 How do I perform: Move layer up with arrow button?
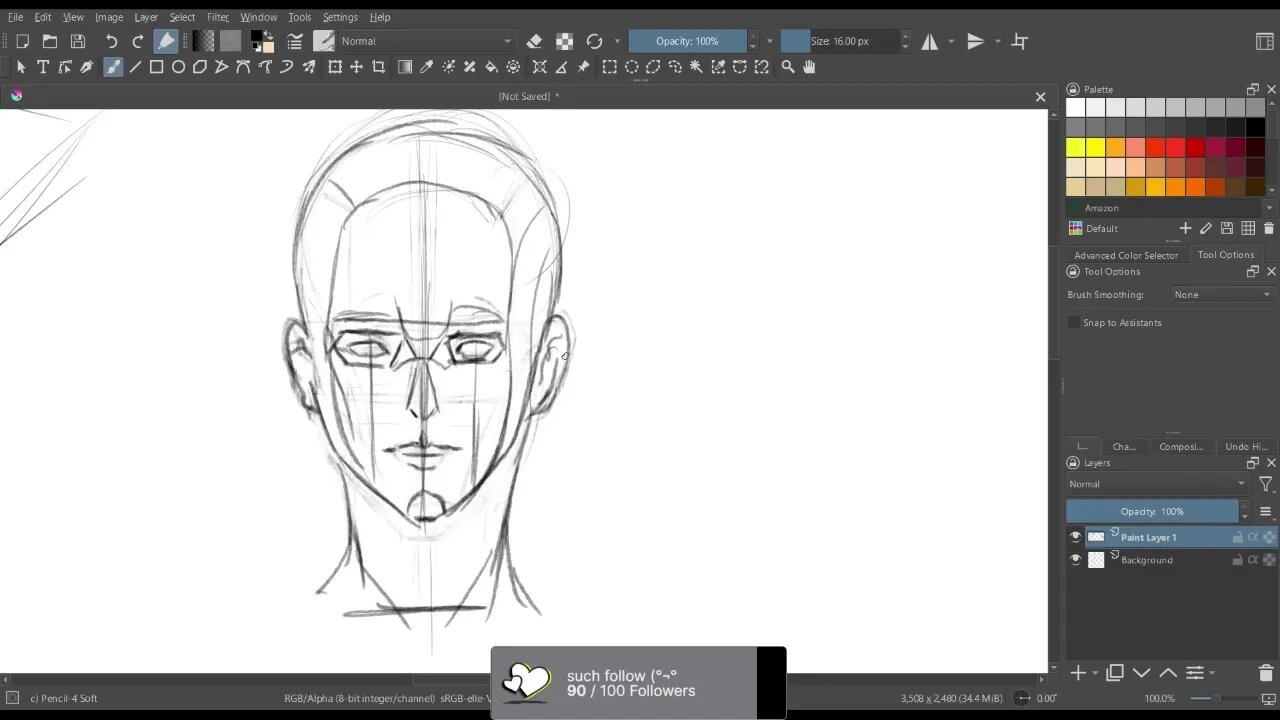[x=1168, y=673]
